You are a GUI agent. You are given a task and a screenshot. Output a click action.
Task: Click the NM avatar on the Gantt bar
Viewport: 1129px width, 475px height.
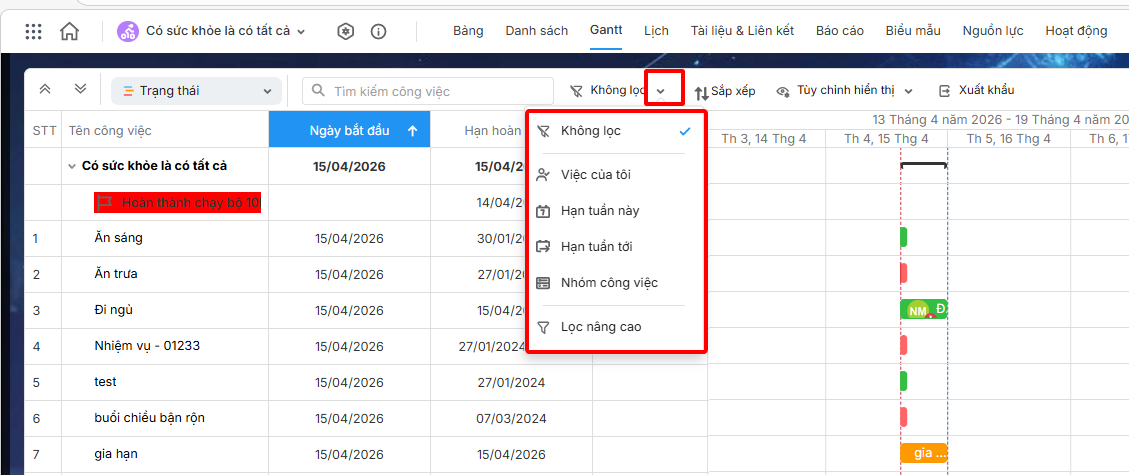pos(917,311)
